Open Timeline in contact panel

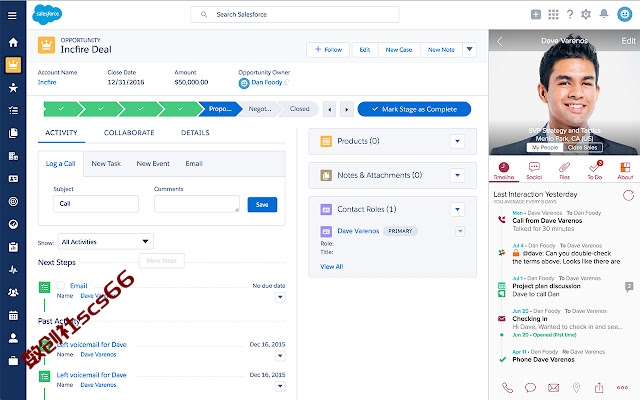click(504, 171)
